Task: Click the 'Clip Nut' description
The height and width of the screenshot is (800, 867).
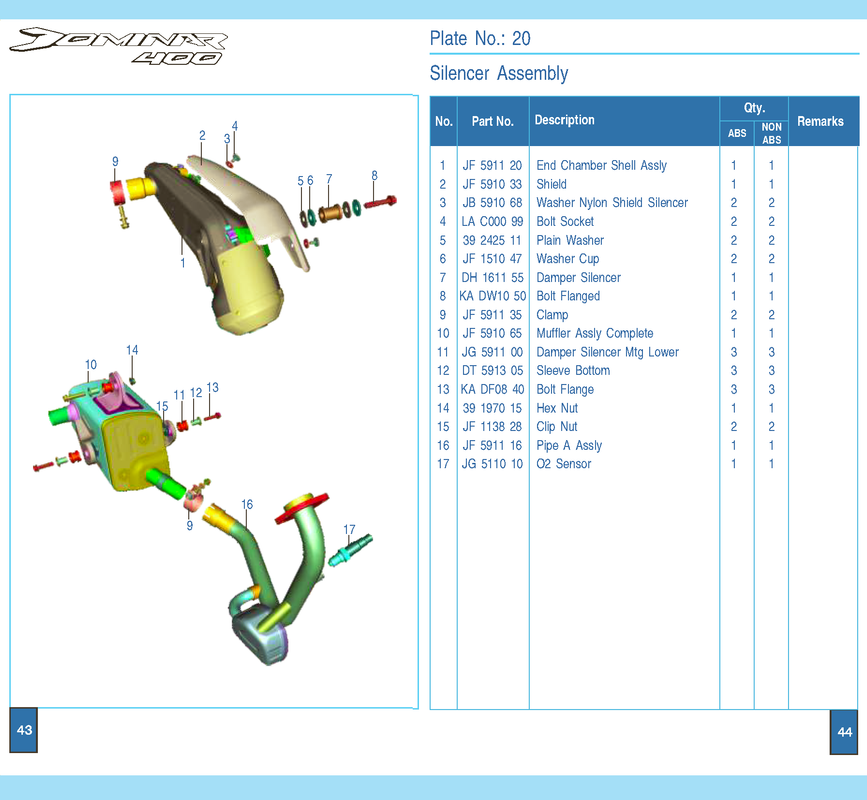Action: [557, 427]
